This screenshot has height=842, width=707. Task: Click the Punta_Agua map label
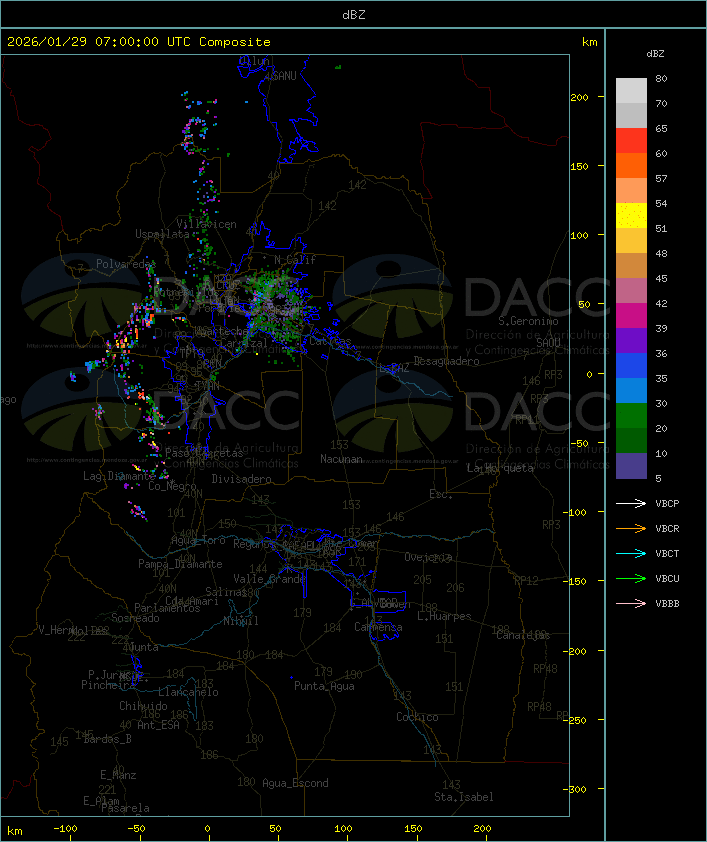tap(324, 686)
